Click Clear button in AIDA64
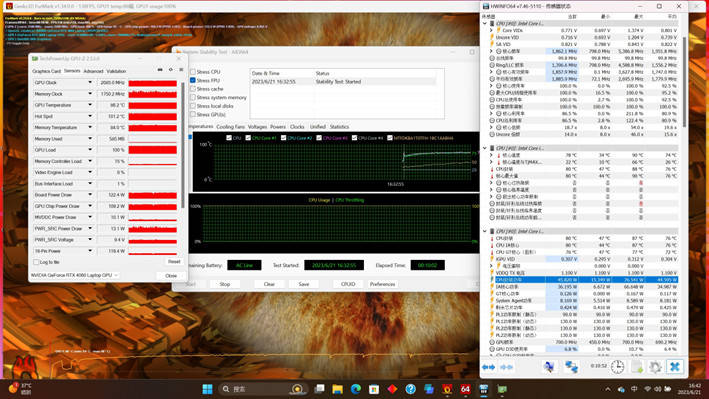The height and width of the screenshot is (399, 709). pos(269,284)
